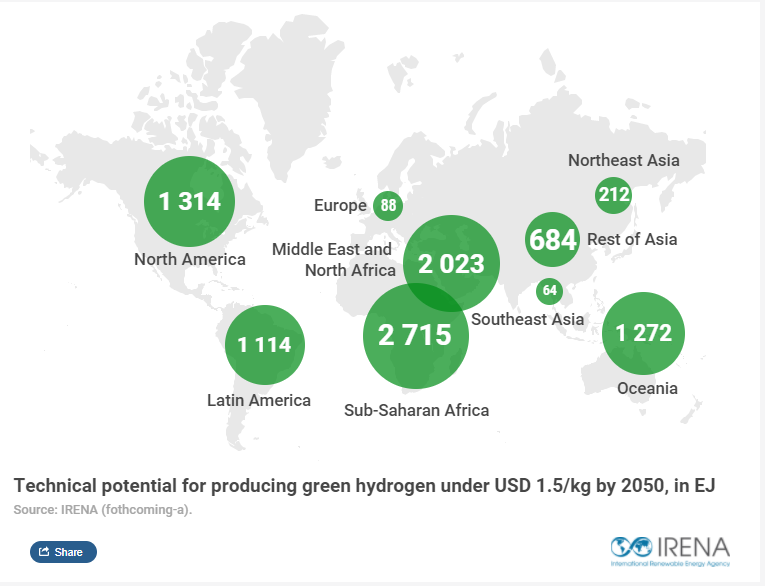Image resolution: width=765 pixels, height=586 pixels.
Task: Click the Share button
Action: click(63, 552)
